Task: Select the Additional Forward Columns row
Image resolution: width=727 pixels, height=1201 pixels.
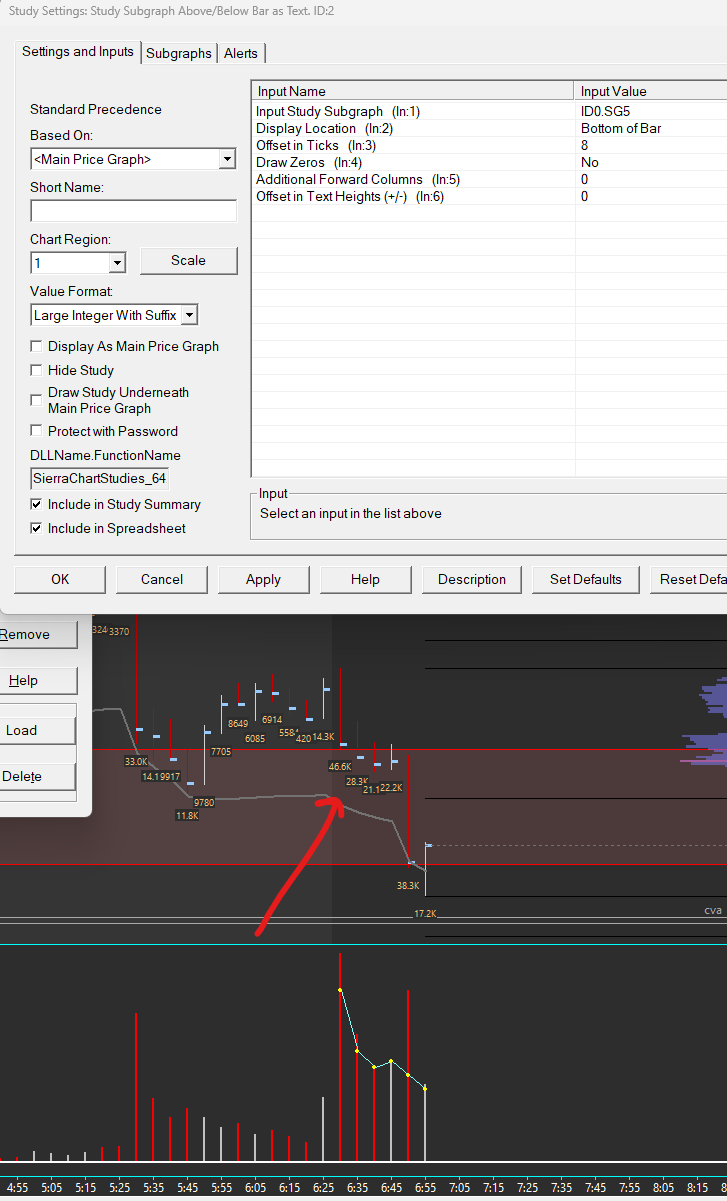Action: 489,179
